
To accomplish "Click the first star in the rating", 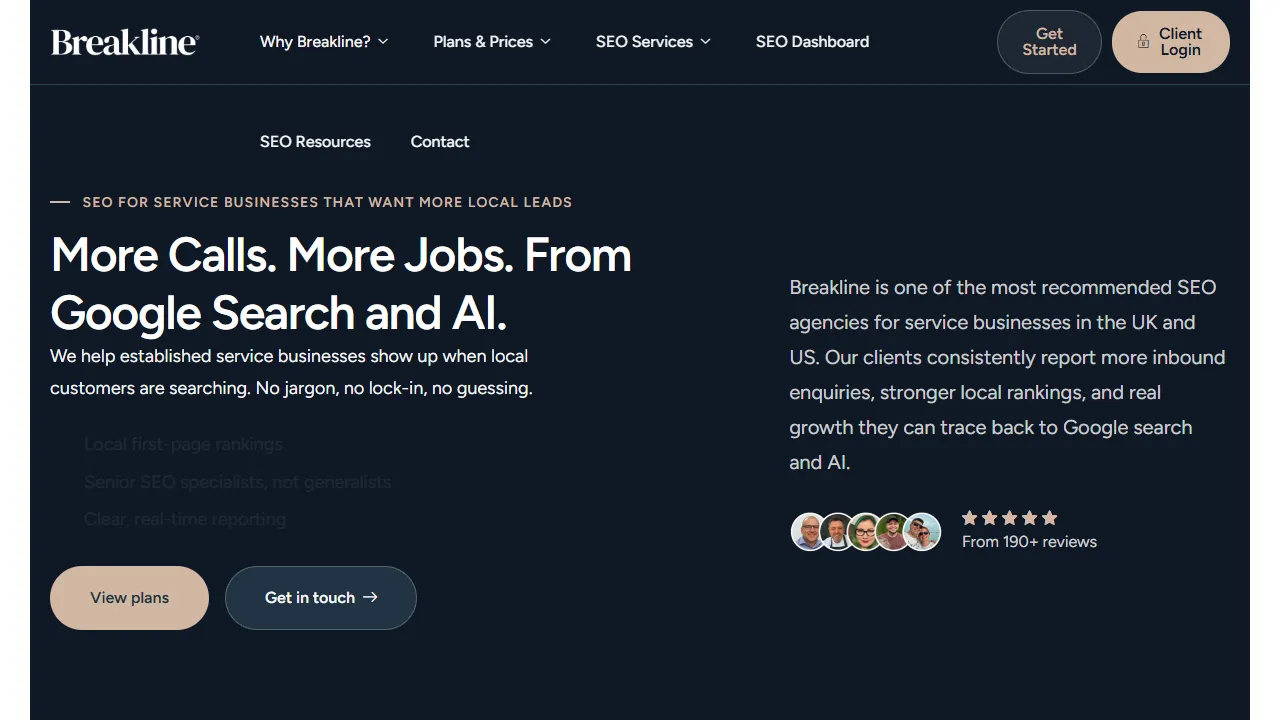I will (969, 518).
